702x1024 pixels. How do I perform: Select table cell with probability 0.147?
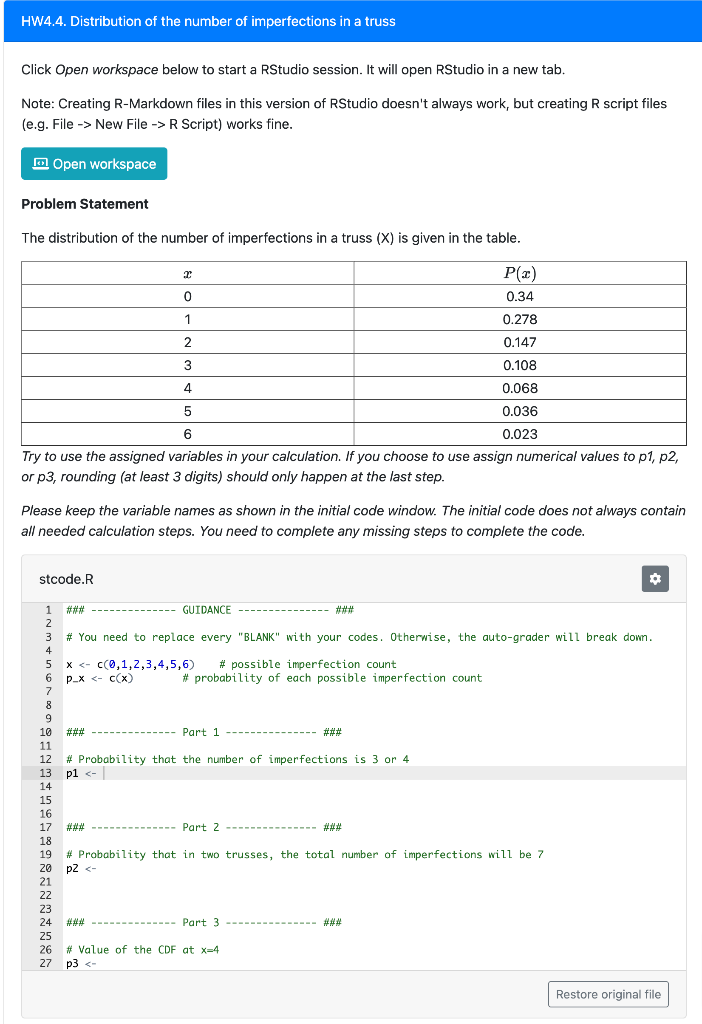click(x=520, y=342)
